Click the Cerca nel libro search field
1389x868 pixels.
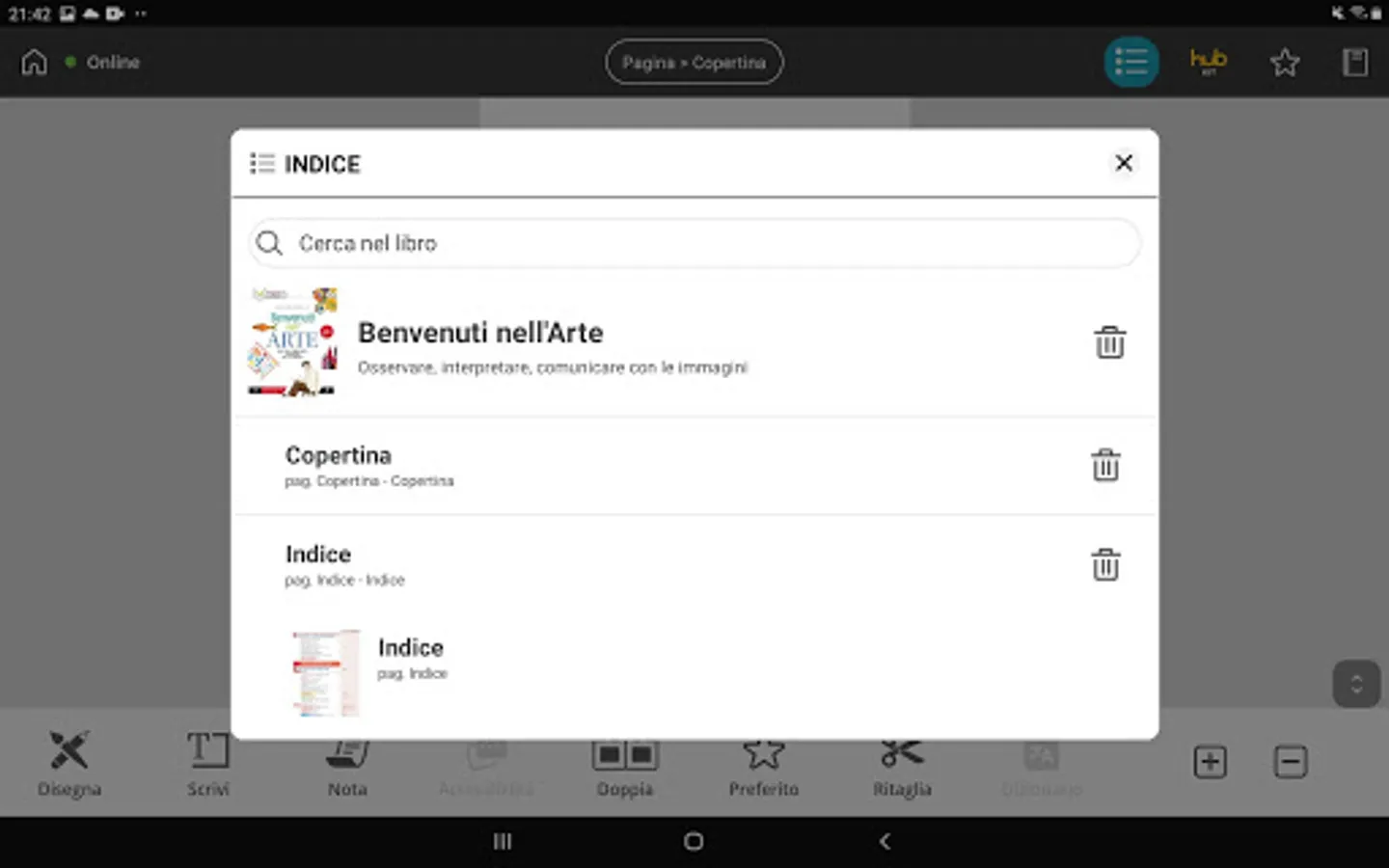(694, 243)
